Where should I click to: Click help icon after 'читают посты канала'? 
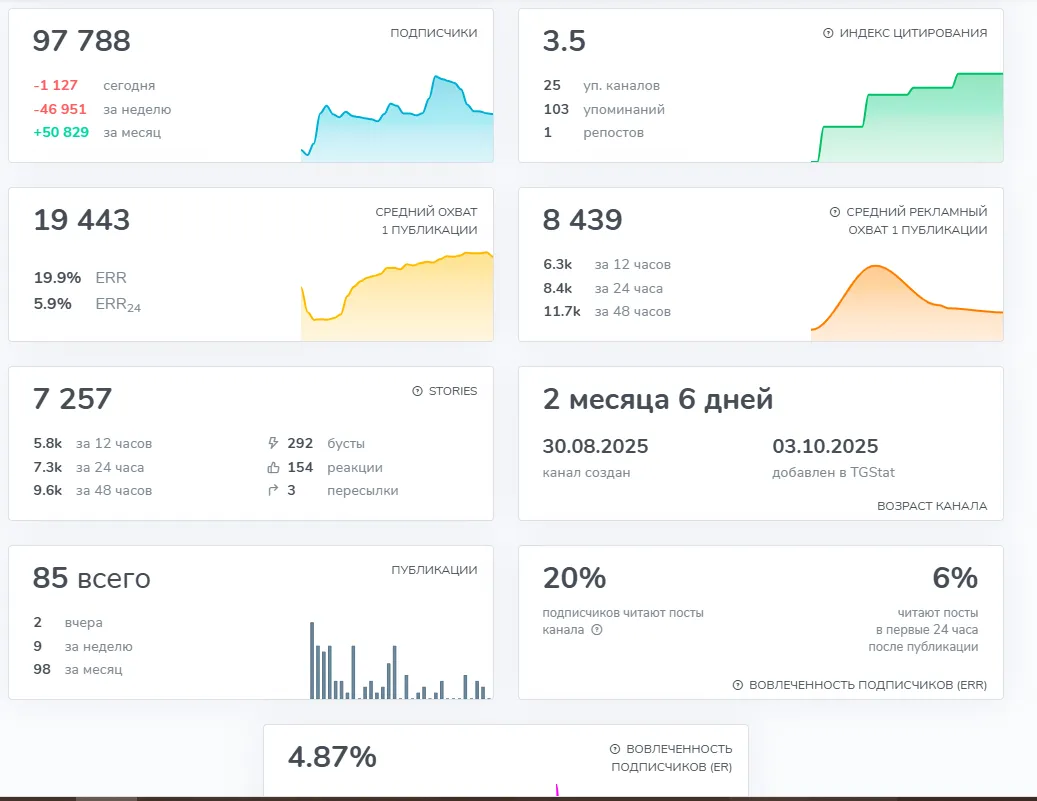(x=597, y=630)
